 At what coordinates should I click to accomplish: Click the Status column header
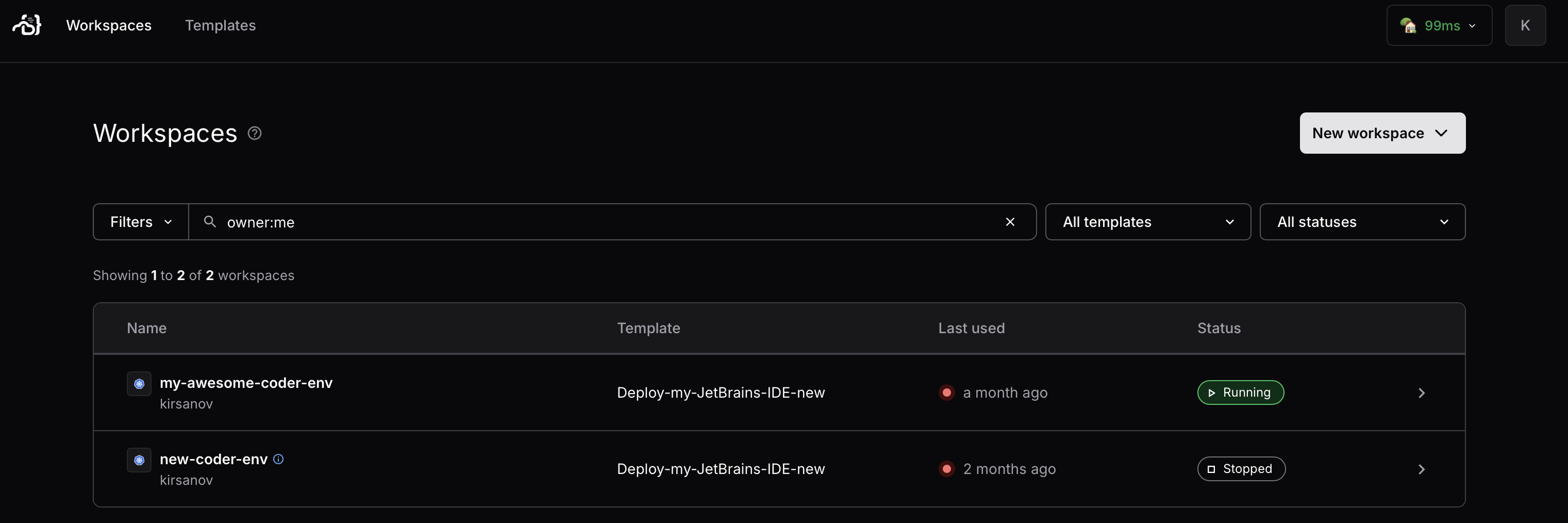[x=1219, y=328]
